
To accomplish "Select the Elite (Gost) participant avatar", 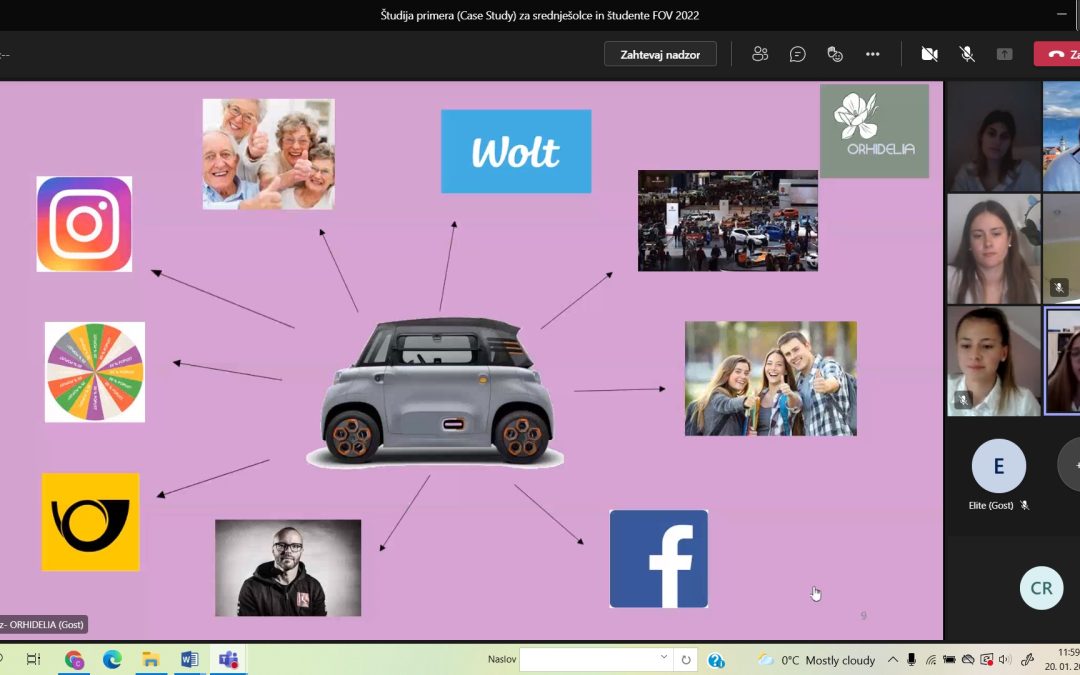I will coord(999,466).
